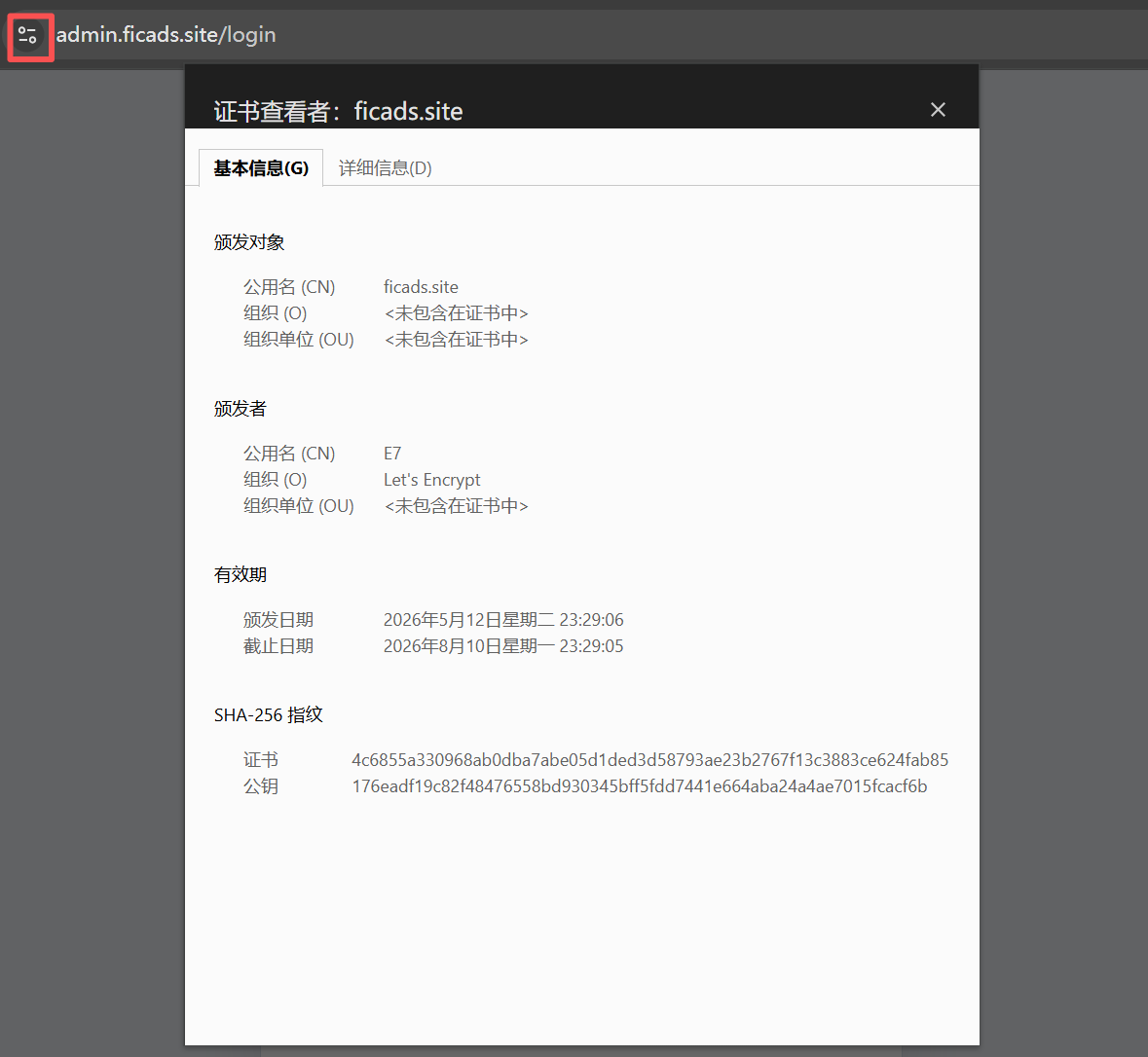Screen dimensions: 1148x1057
Task: Select the issued-to common name ficads.site
Action: pos(421,287)
